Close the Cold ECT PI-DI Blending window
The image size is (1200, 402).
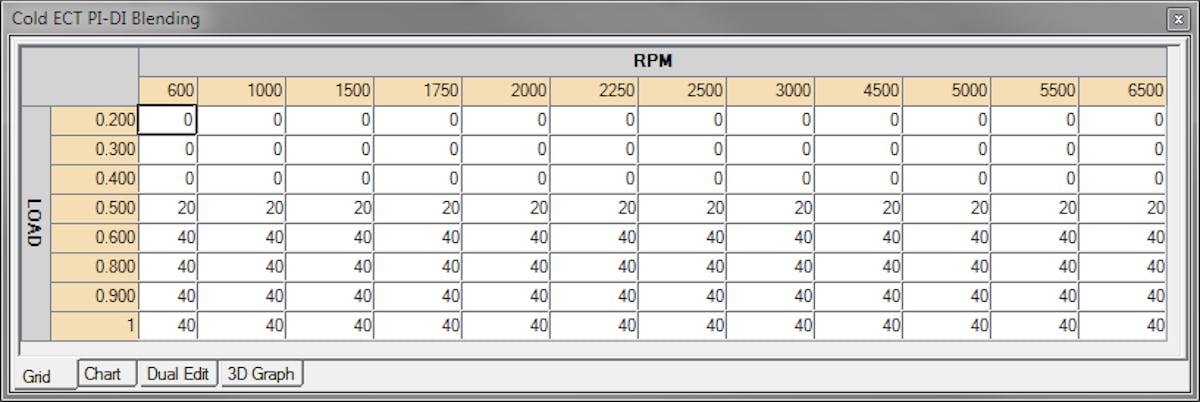click(x=1177, y=19)
